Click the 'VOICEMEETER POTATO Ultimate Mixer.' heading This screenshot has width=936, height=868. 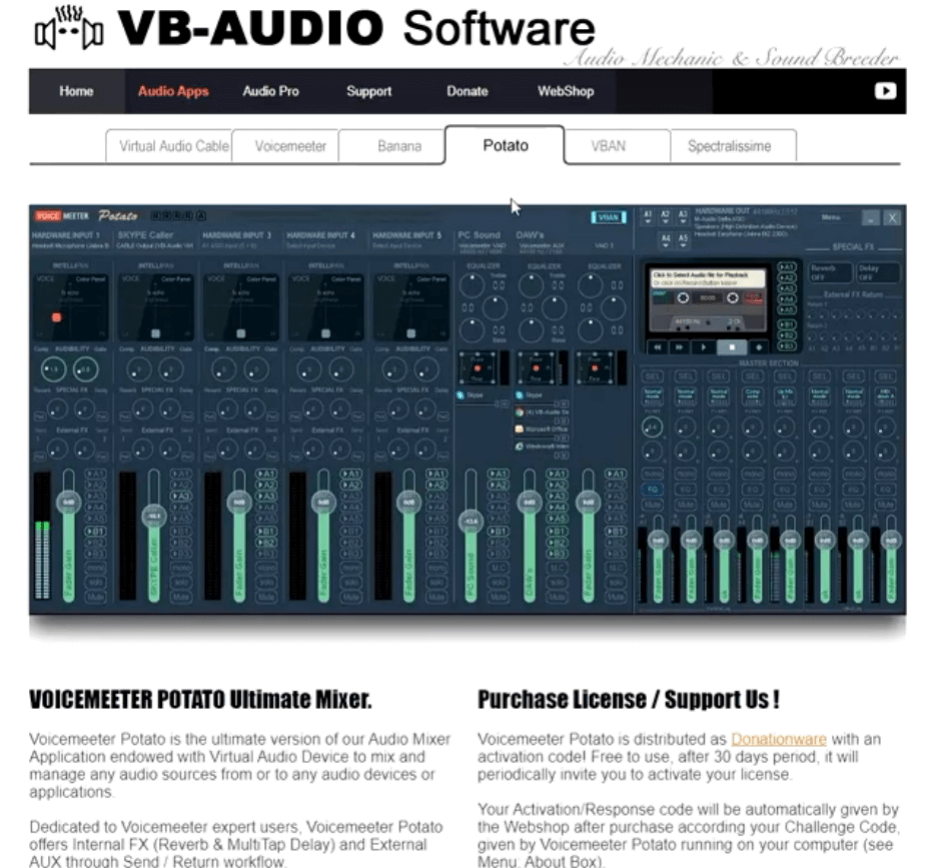[201, 699]
